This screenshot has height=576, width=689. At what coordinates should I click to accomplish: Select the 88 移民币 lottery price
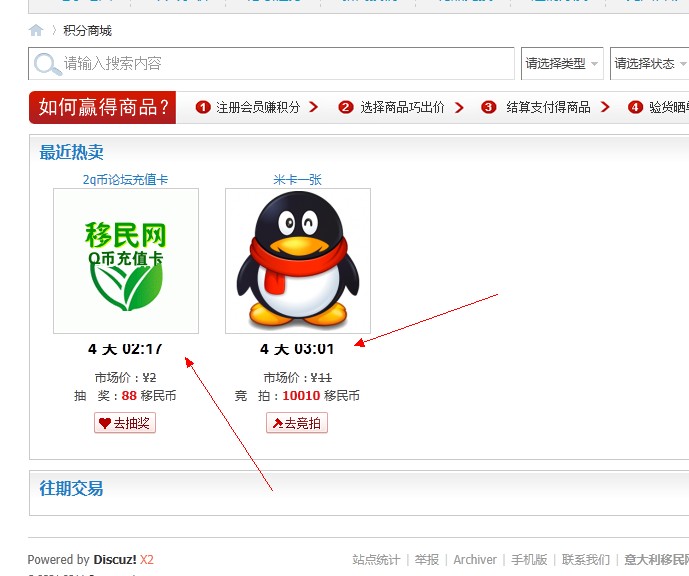pos(149,395)
